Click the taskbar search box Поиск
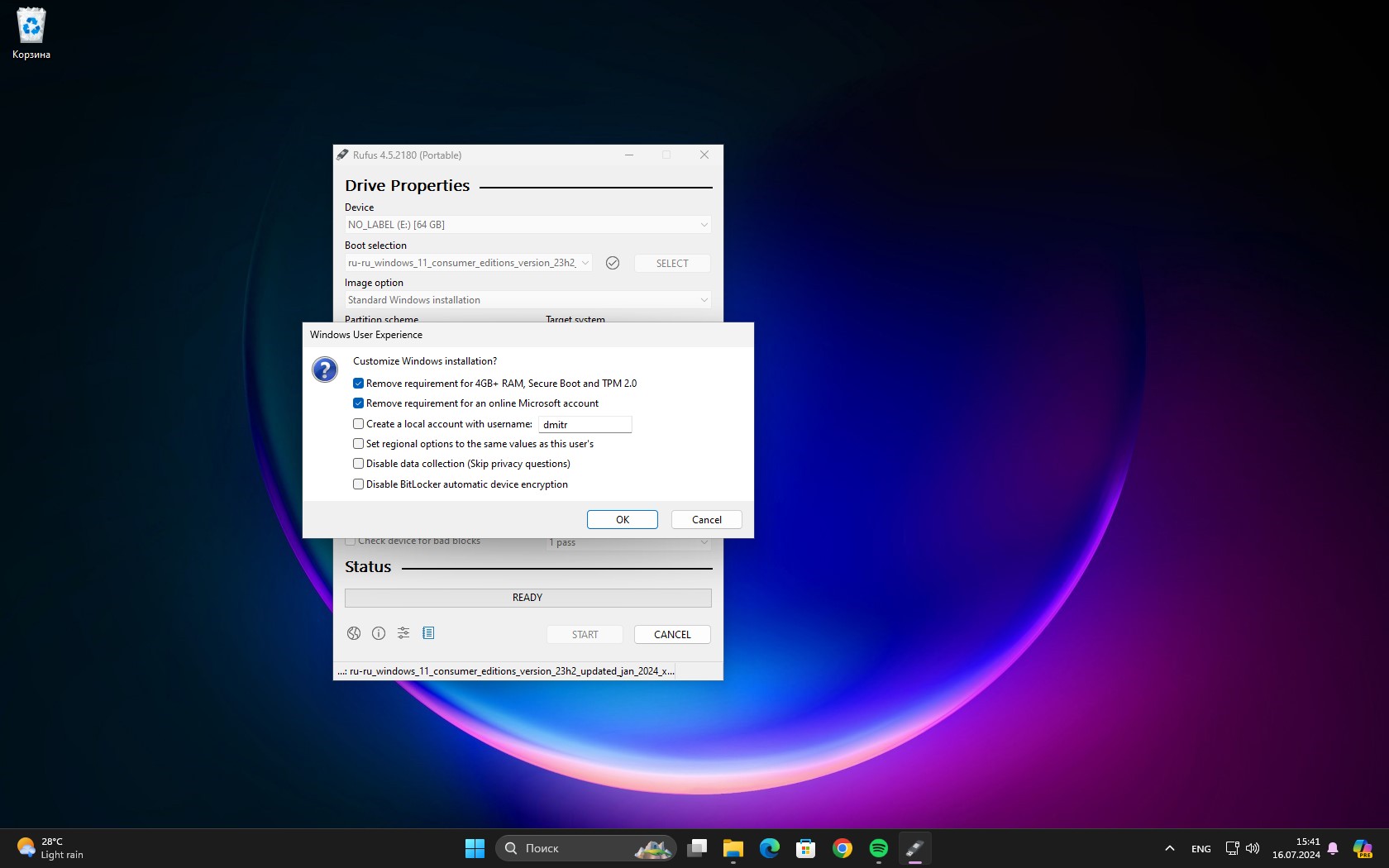Viewport: 1389px width, 868px height. pyautogui.click(x=586, y=848)
